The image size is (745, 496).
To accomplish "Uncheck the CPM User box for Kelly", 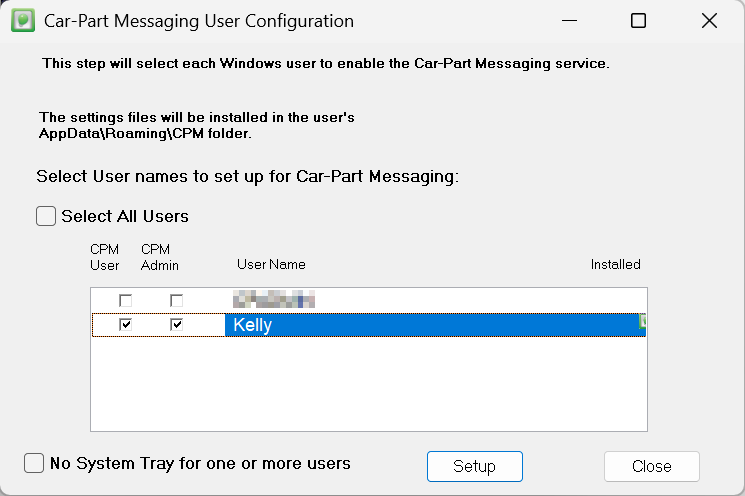I will [x=125, y=325].
